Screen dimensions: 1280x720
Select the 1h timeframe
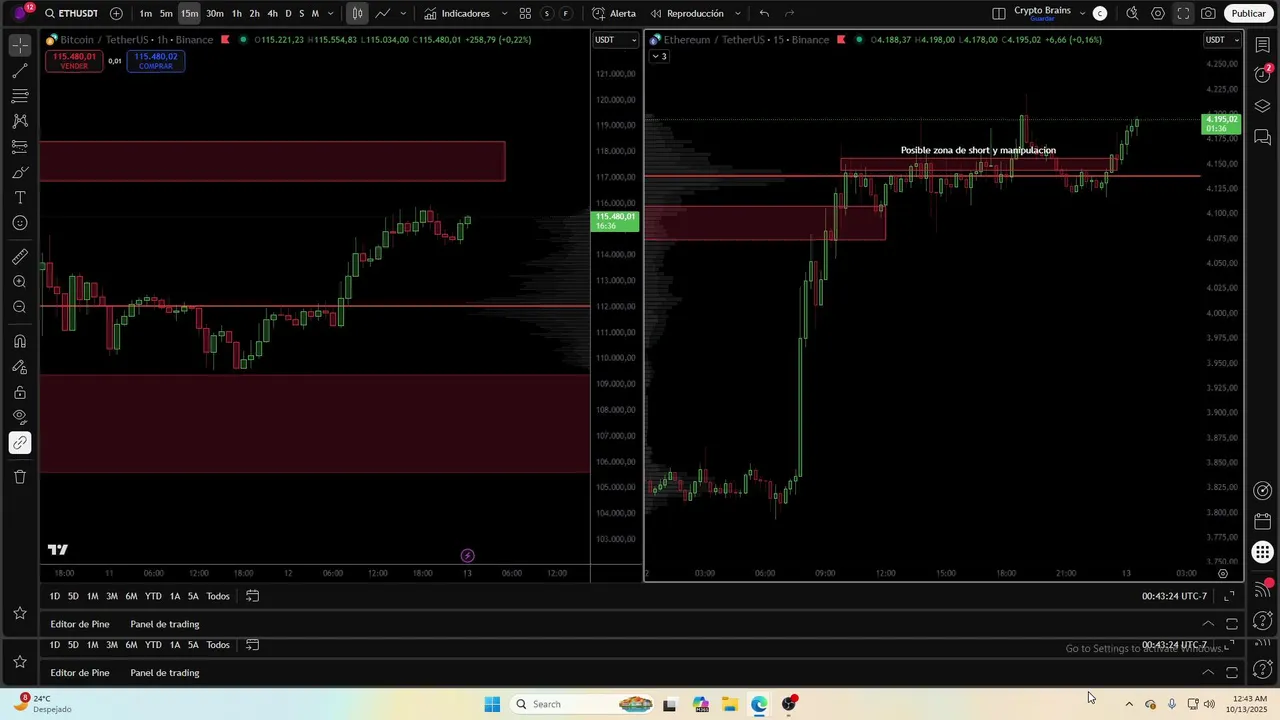coord(236,13)
